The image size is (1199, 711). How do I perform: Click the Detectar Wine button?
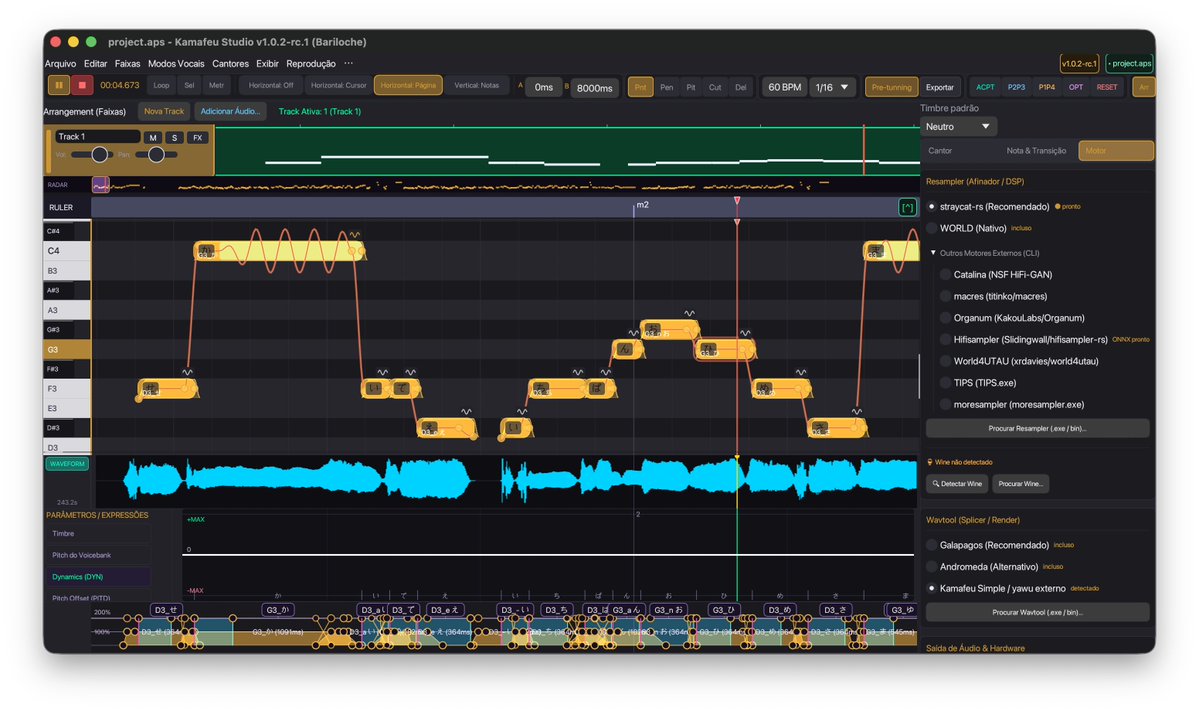click(957, 484)
